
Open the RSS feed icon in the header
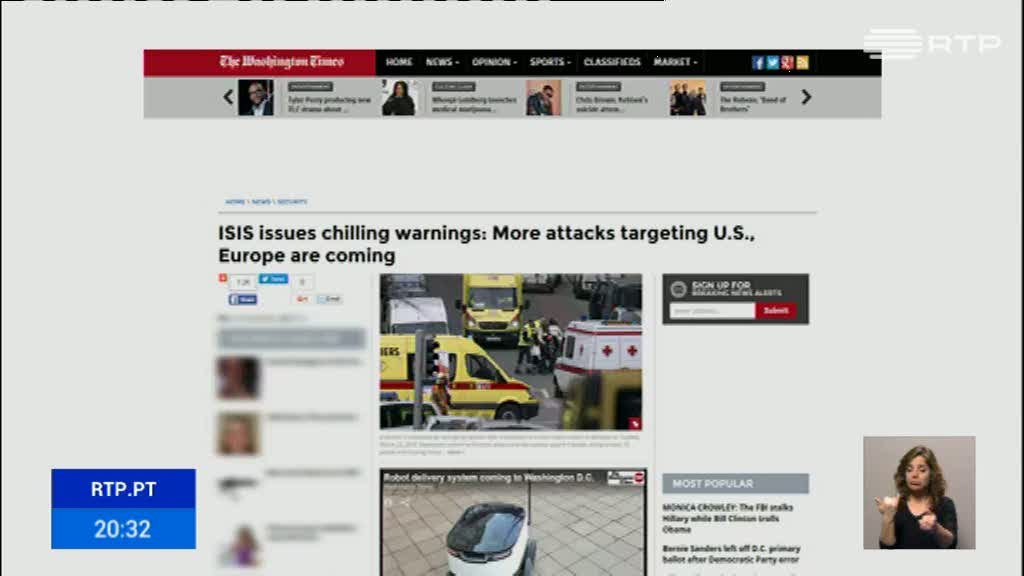[802, 62]
